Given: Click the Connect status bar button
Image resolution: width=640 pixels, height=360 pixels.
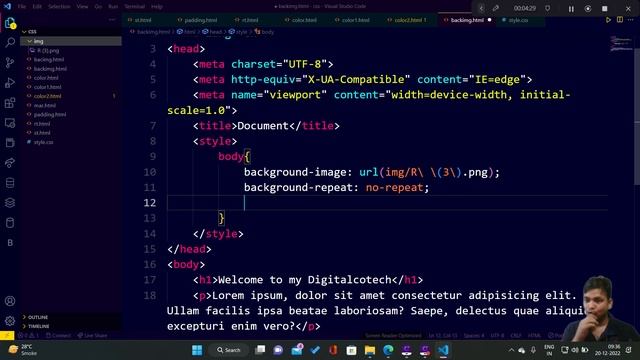Looking at the screenshot, I should point(58,336).
